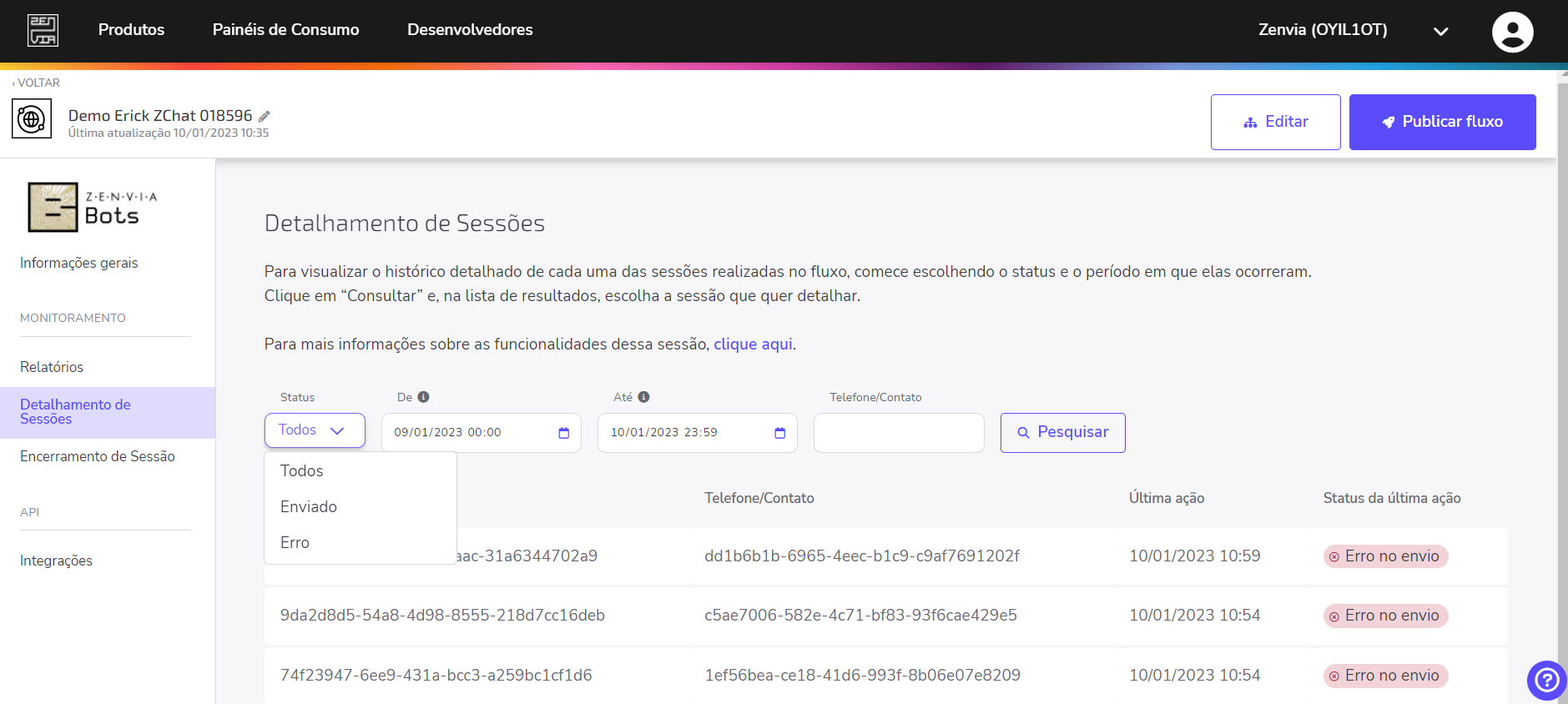Click the error icon in 10:59 row
The height and width of the screenshot is (704, 1568).
[1334, 556]
